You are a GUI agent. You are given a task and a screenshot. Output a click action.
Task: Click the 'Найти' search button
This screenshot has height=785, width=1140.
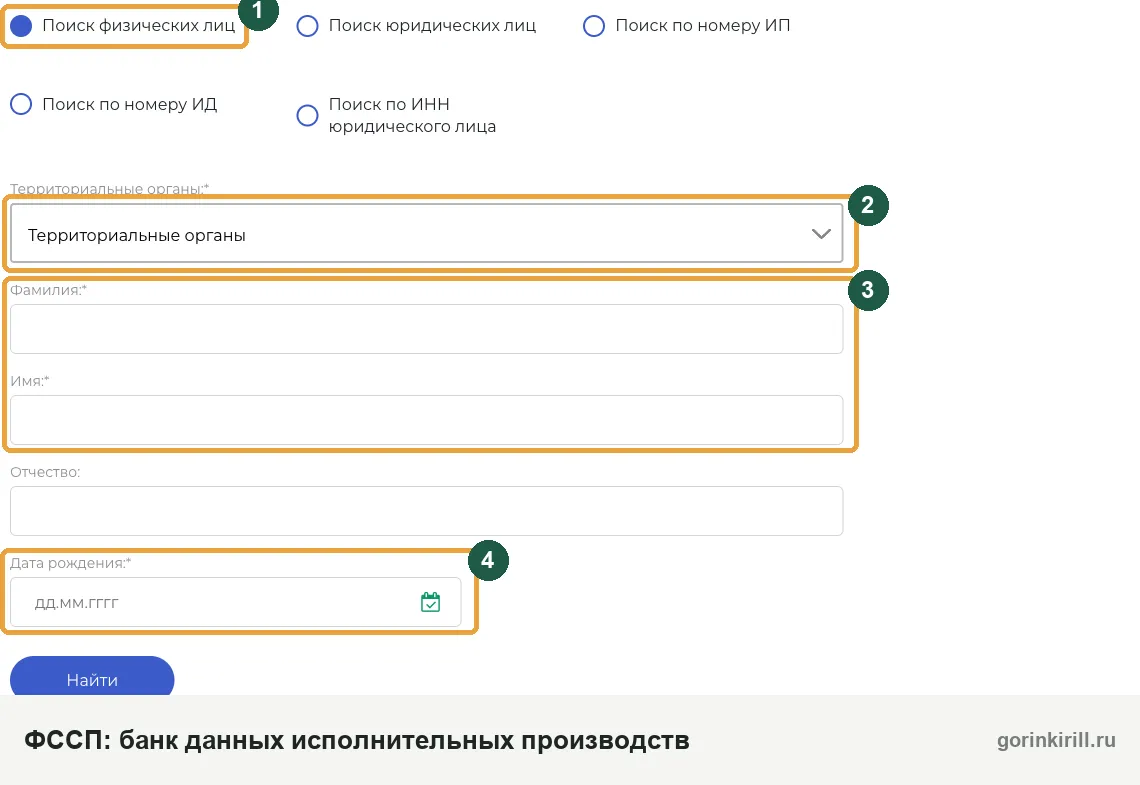tap(92, 677)
